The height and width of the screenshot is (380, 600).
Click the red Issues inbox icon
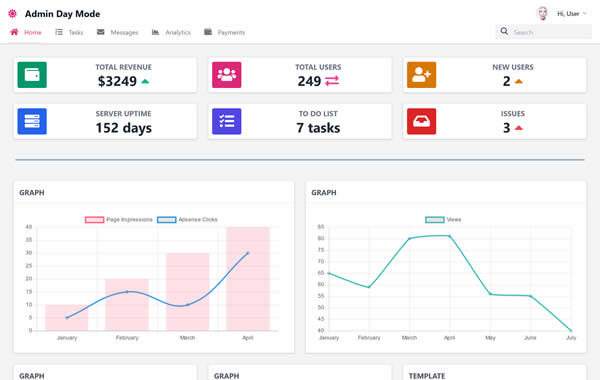[x=421, y=121]
